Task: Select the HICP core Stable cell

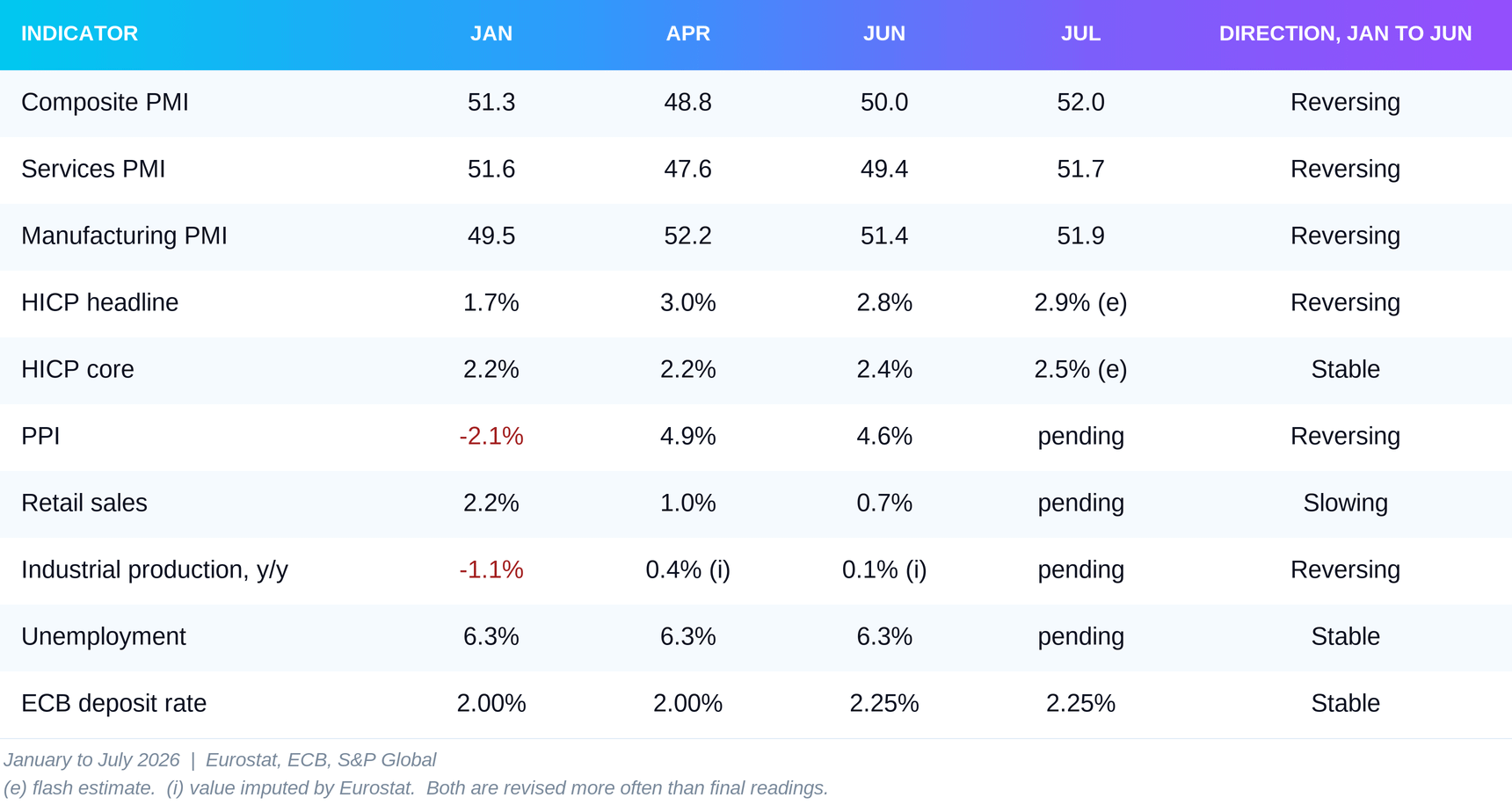Action: point(1345,369)
